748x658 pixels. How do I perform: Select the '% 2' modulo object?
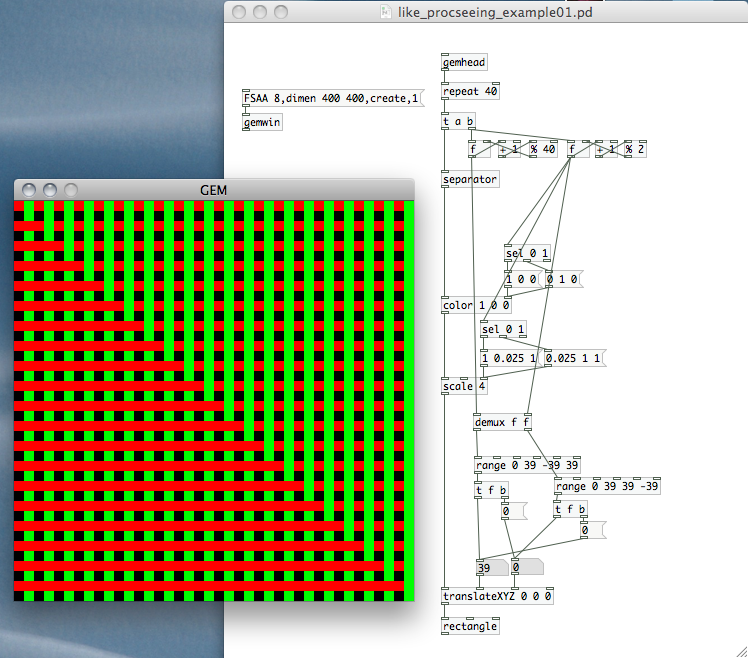635,149
